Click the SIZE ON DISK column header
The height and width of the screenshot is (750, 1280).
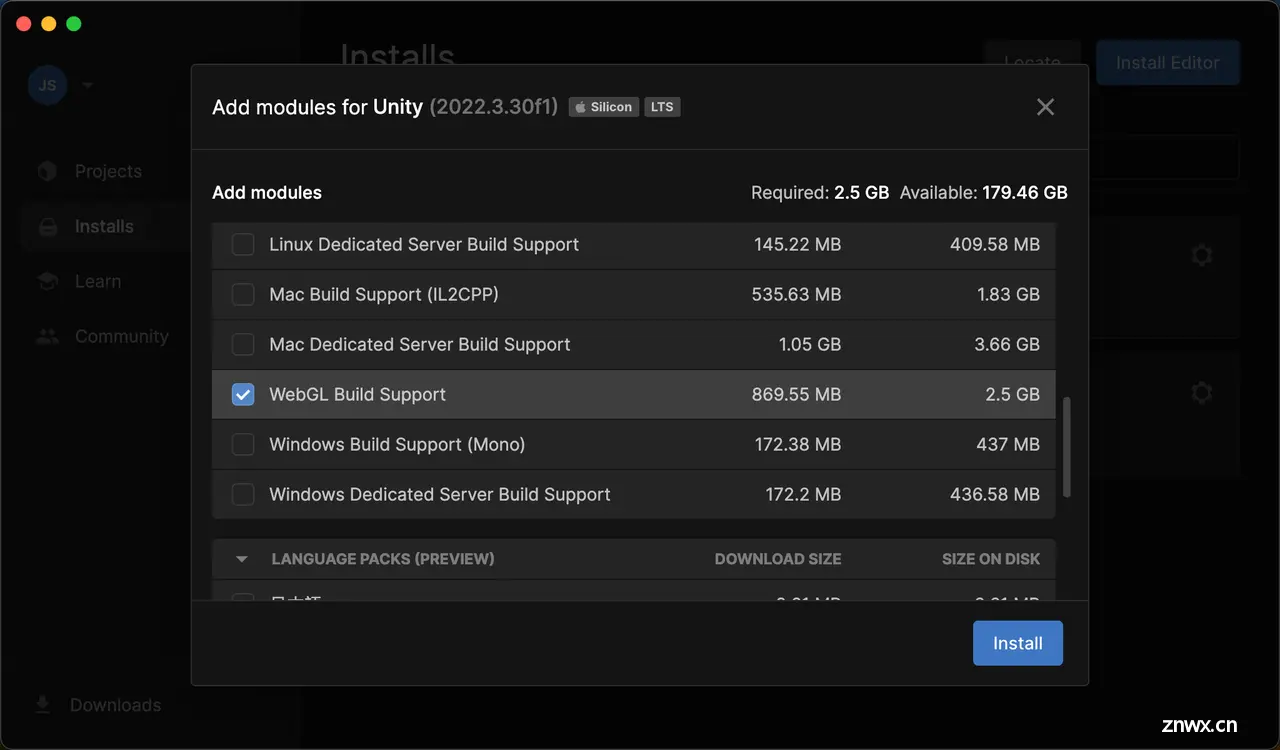point(991,559)
